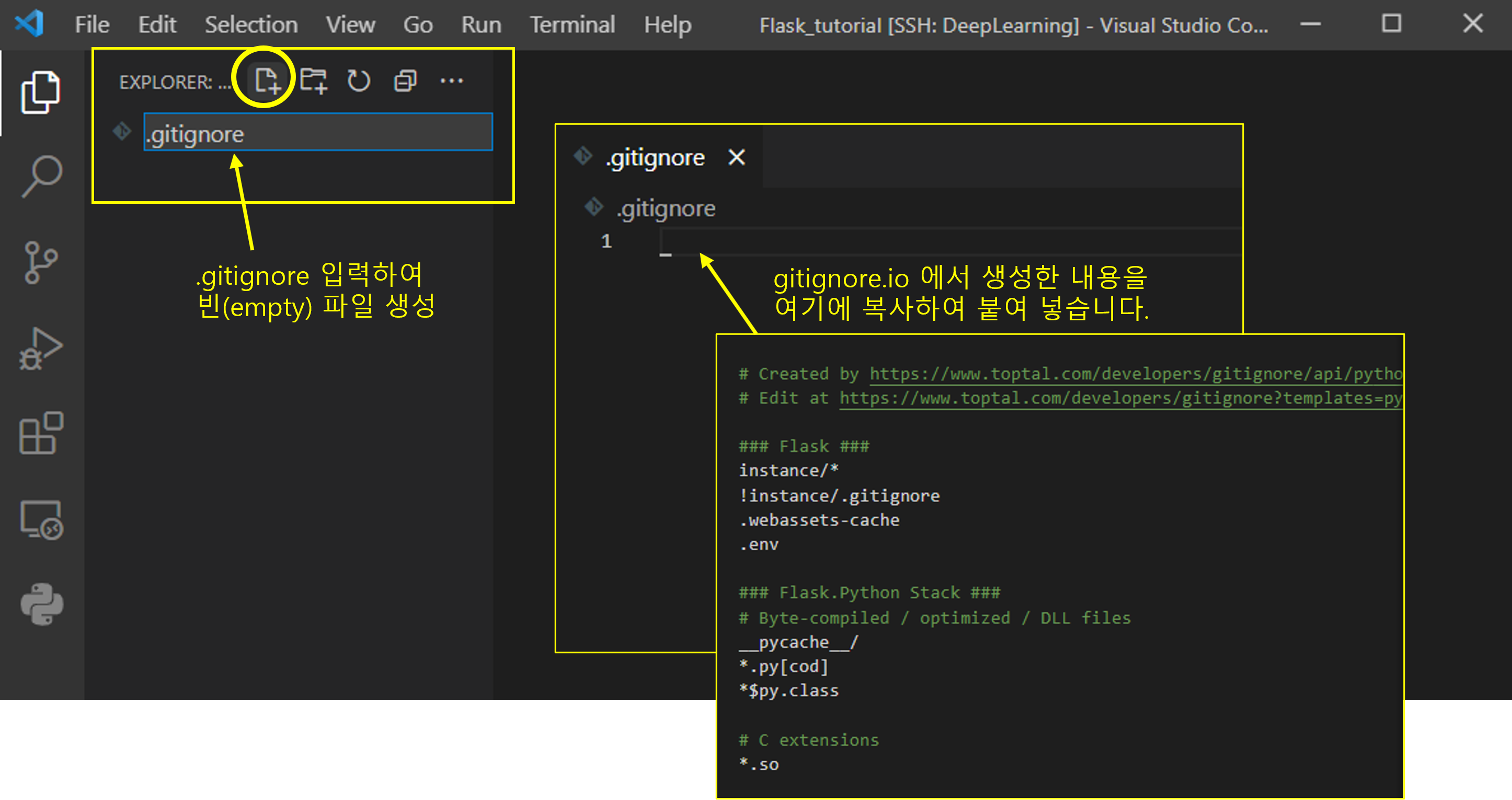Image resolution: width=1512 pixels, height=800 pixels.
Task: Open the Selection menu
Action: [x=250, y=25]
